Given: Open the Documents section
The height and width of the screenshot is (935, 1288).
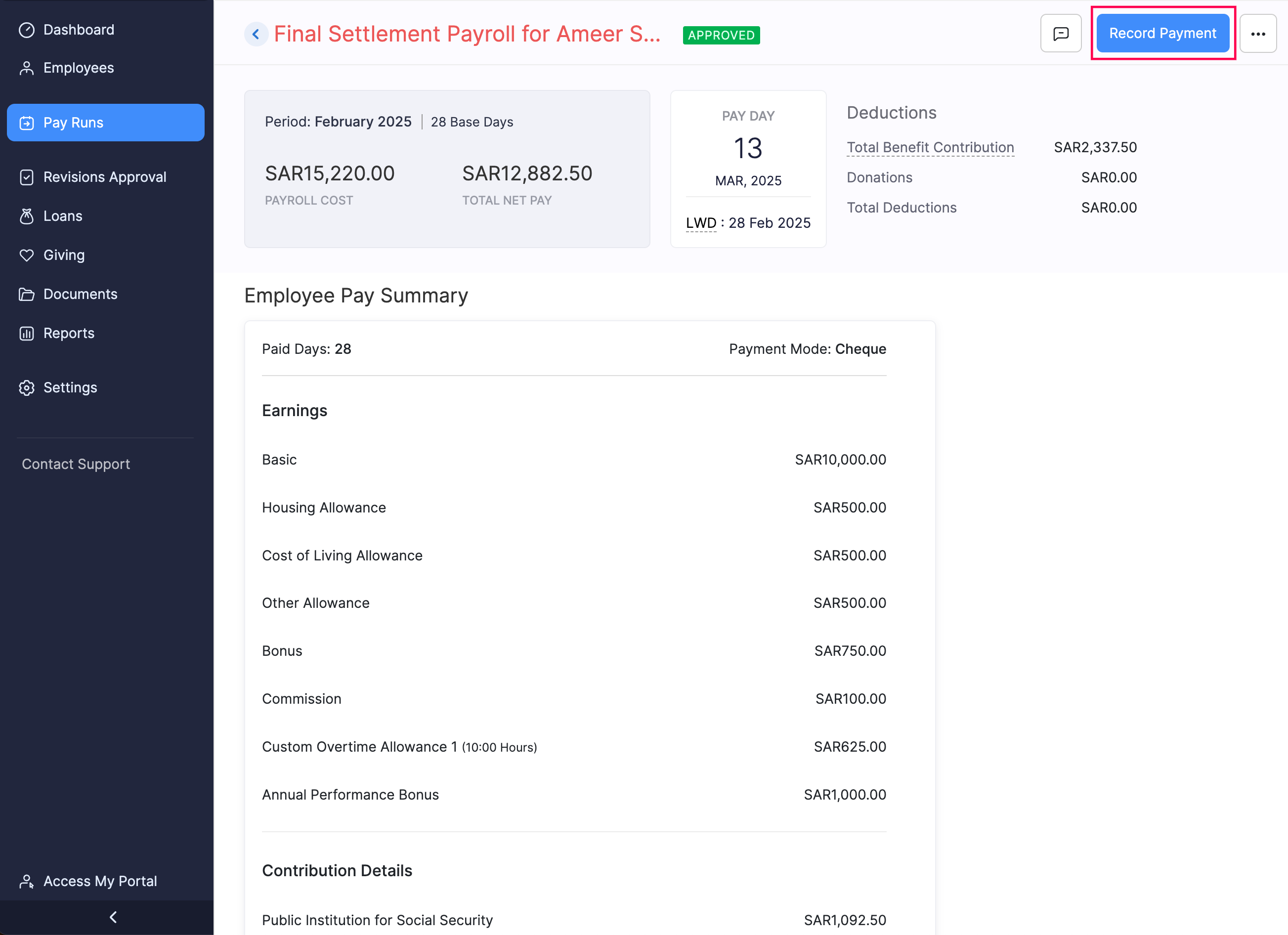Looking at the screenshot, I should point(80,294).
